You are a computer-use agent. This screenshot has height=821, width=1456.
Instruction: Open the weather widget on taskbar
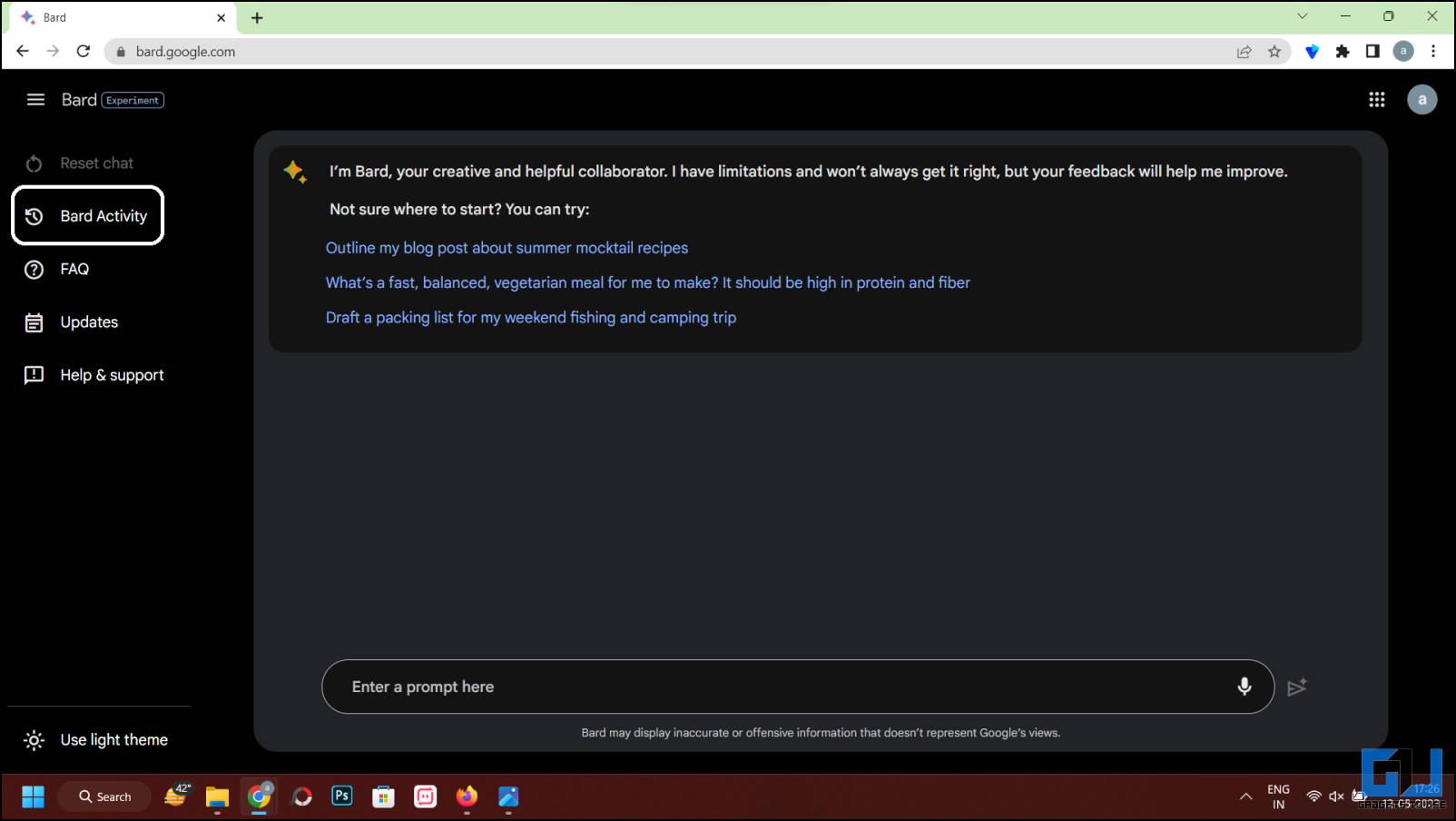tap(177, 796)
